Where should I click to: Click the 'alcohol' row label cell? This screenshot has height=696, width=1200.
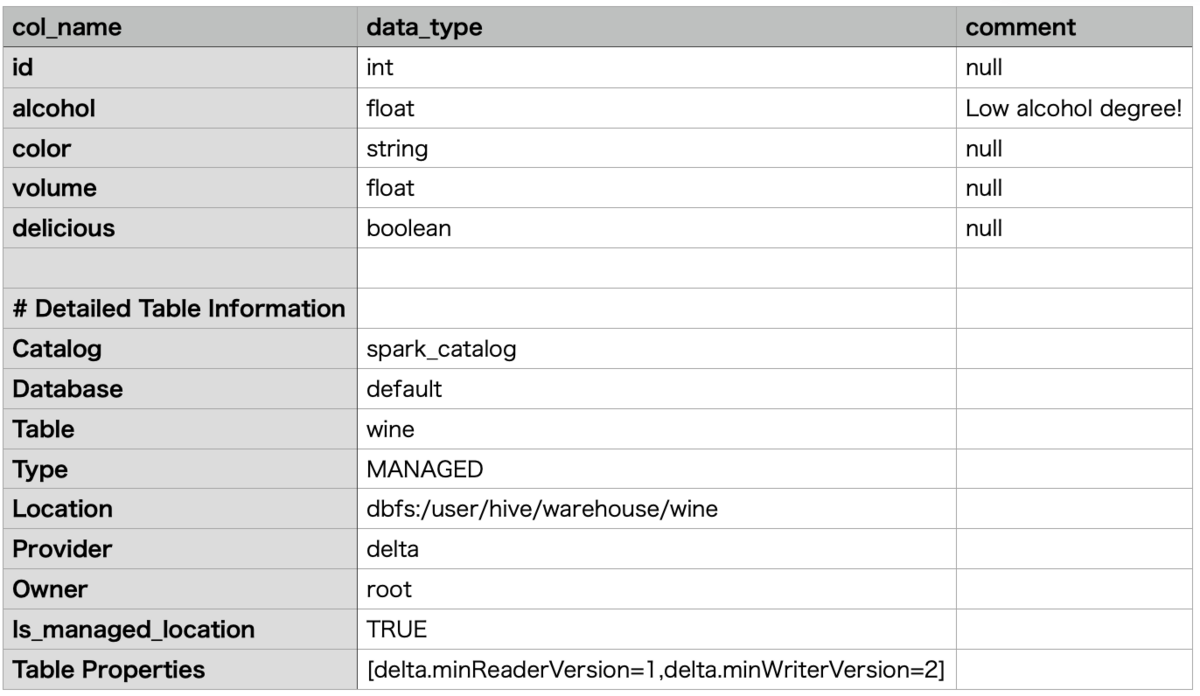tap(180, 110)
